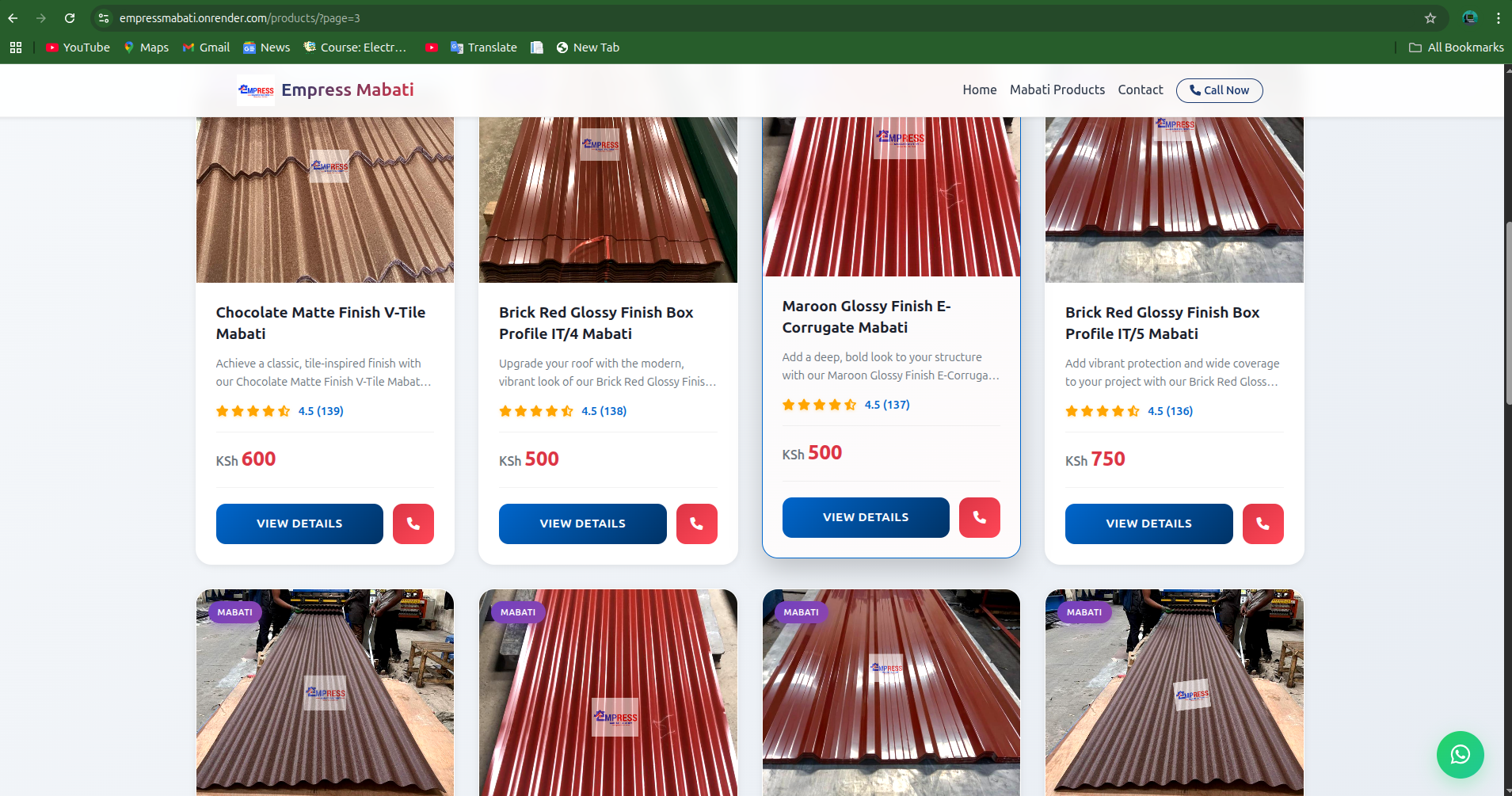This screenshot has height=796, width=1512.
Task: Click price KSh 600
Action: pos(246,459)
